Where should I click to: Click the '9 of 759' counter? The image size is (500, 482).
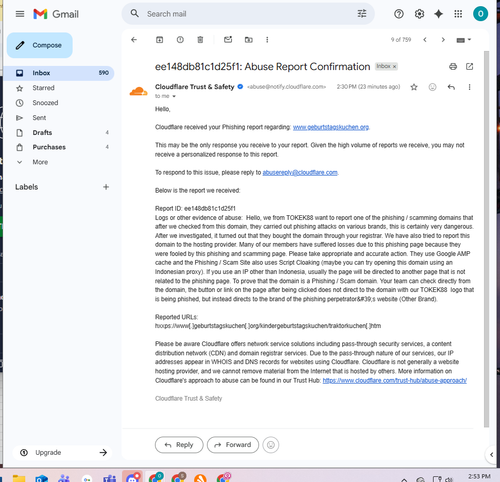tap(401, 40)
